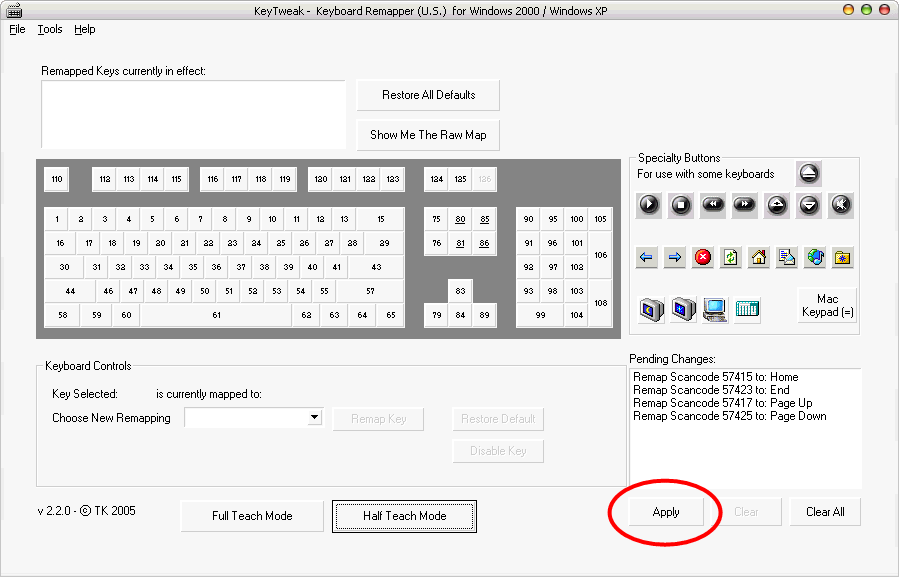Select the Favorites star folder button
The width and height of the screenshot is (899, 577).
coord(842,257)
